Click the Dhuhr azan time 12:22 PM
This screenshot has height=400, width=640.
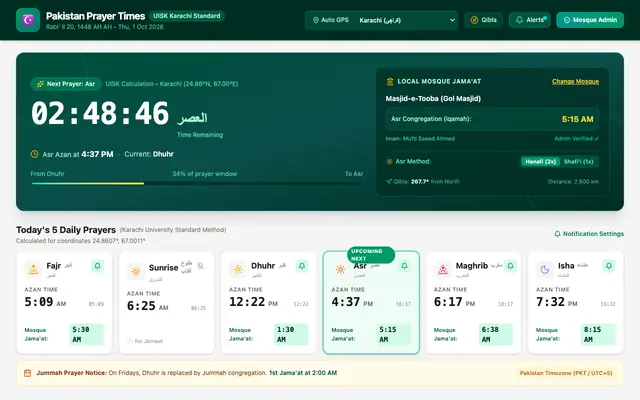click(x=253, y=302)
